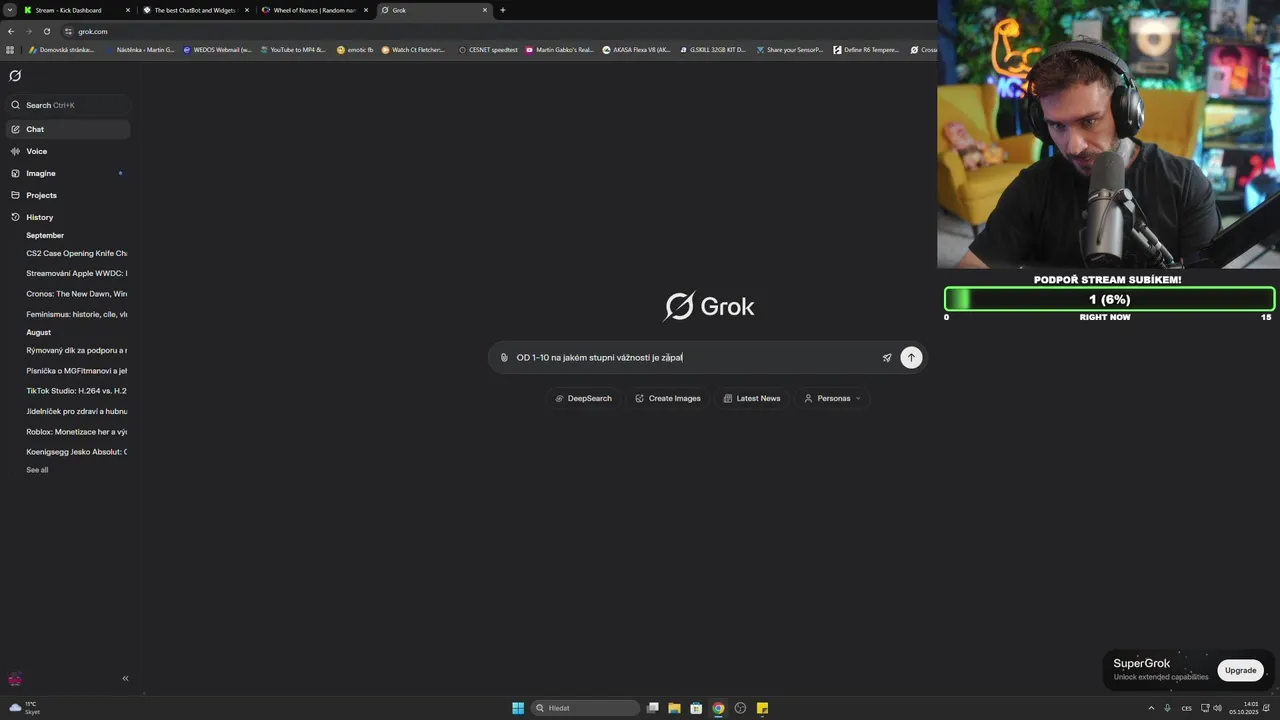Focus the Grok prompt input field
1280x720 pixels.
coord(695,358)
